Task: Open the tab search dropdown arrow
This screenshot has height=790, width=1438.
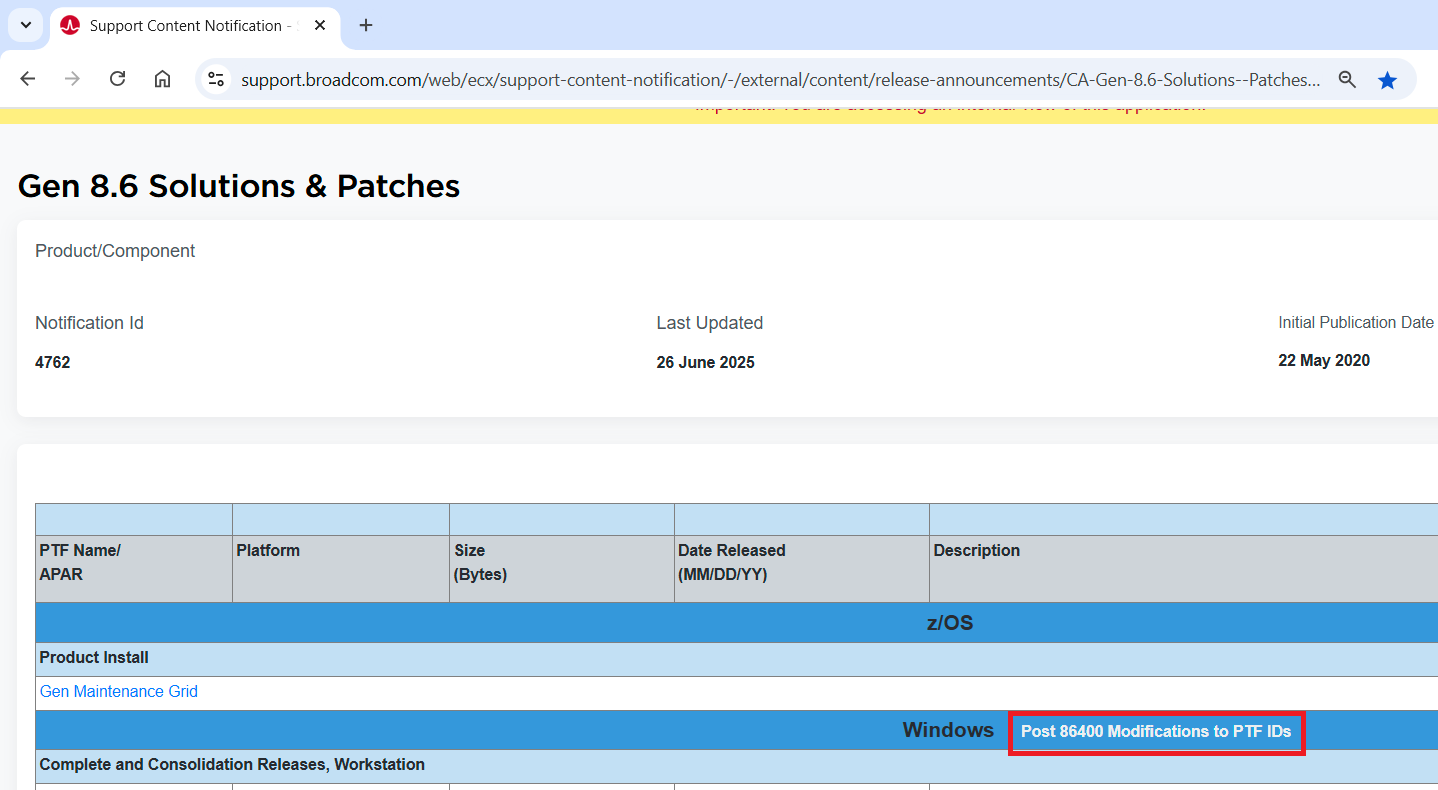Action: pyautogui.click(x=26, y=25)
